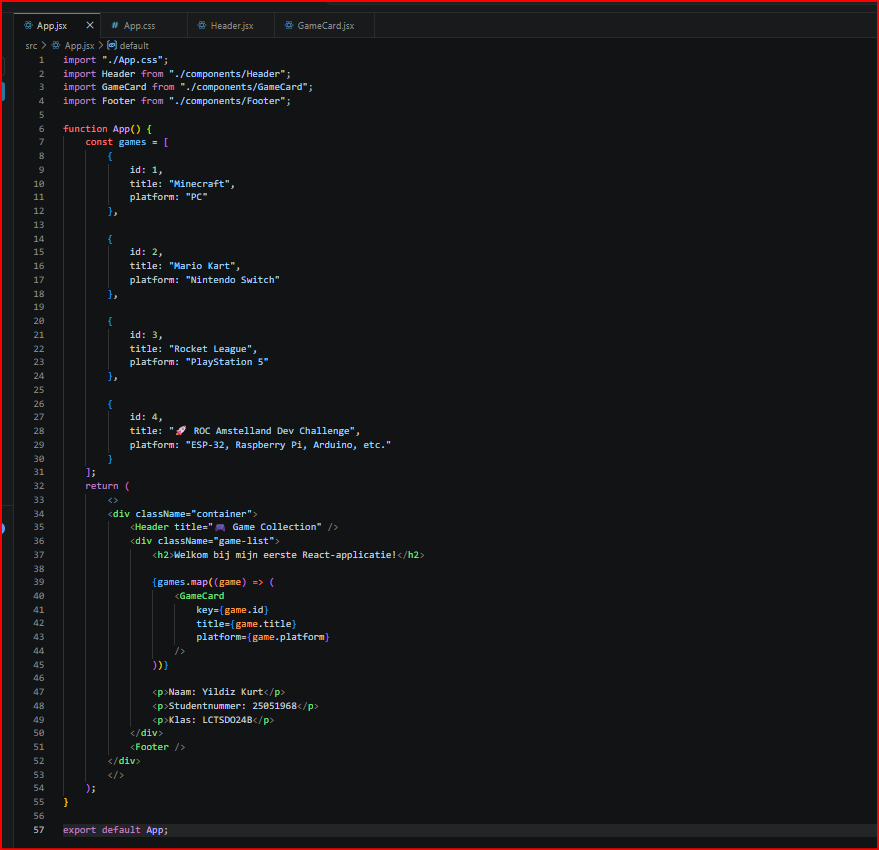Place cursor on 'export default App;' line
Viewport: 879px width, 850px height.
(x=115, y=830)
